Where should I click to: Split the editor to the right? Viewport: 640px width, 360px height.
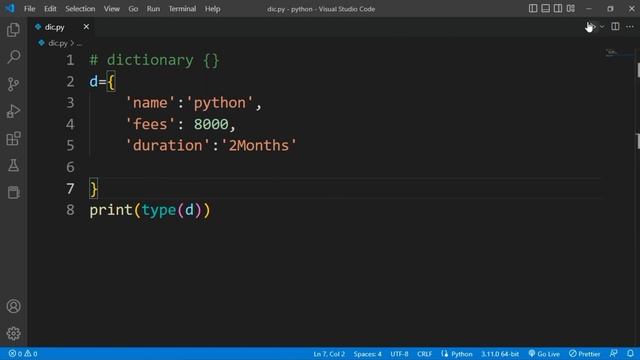[615, 27]
